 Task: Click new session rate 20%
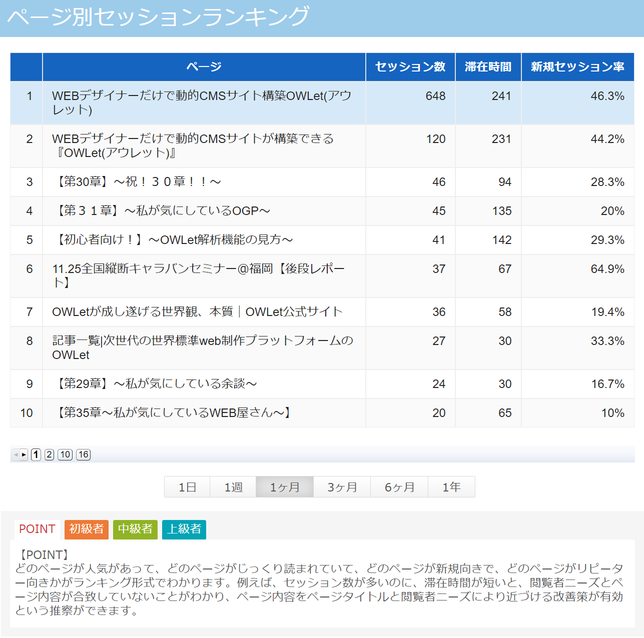pyautogui.click(x=612, y=211)
